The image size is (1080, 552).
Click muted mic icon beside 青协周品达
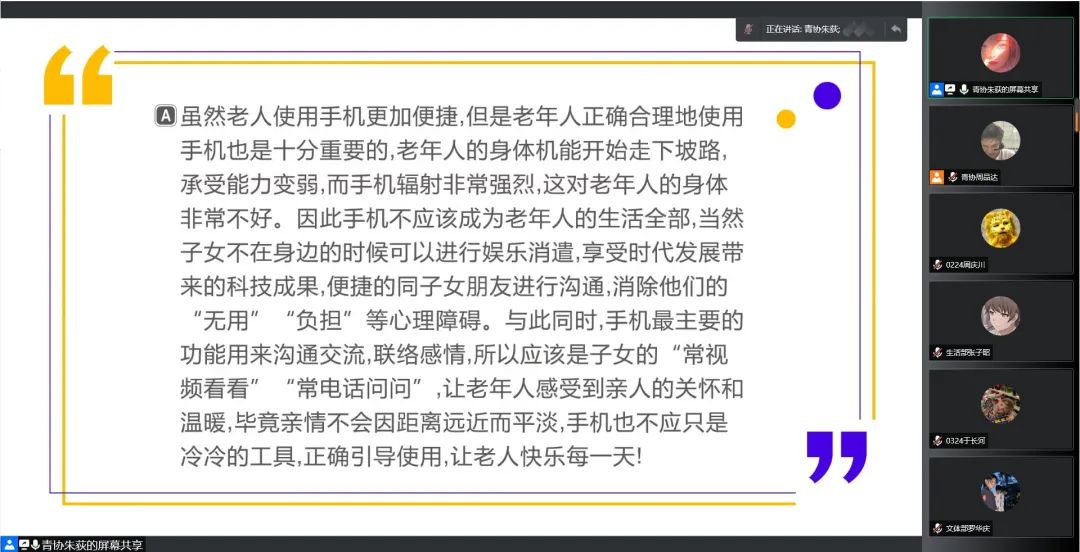(952, 177)
